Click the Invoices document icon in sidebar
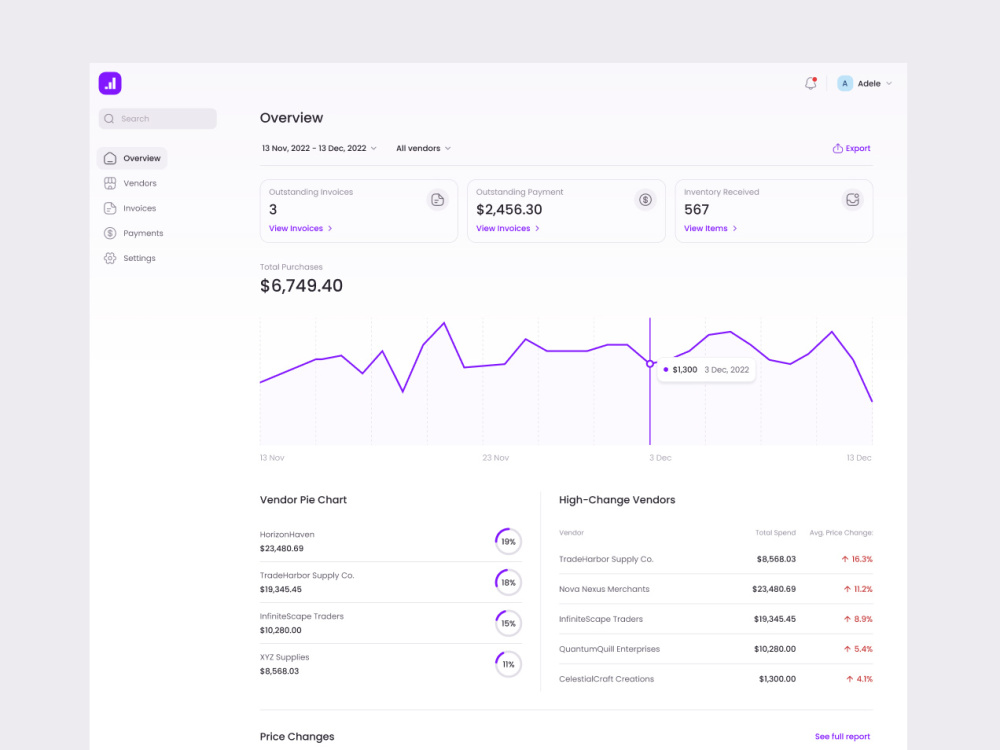The image size is (1000, 750). [110, 208]
